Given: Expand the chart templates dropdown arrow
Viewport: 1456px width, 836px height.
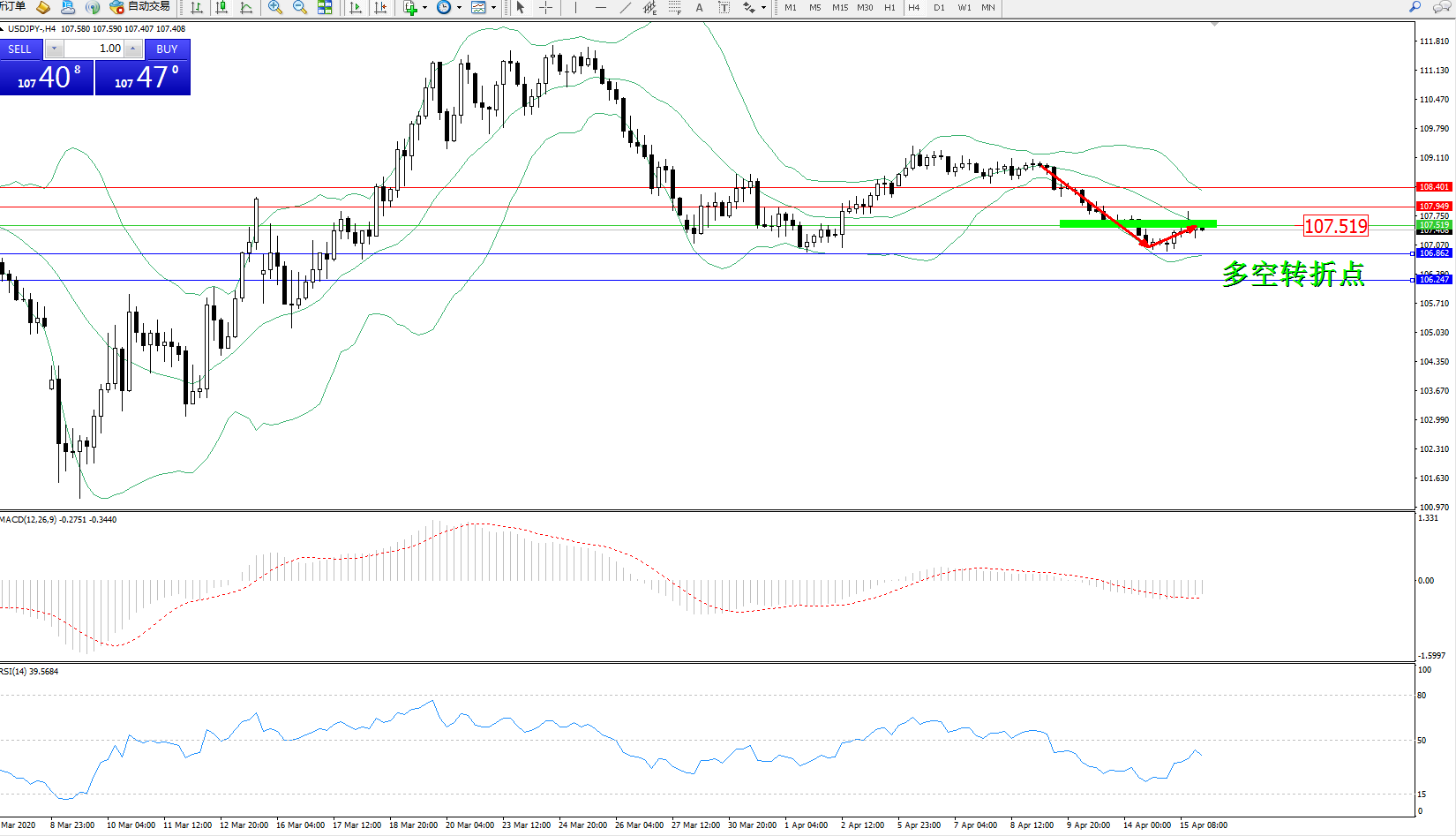Looking at the screenshot, I should pos(493,8).
